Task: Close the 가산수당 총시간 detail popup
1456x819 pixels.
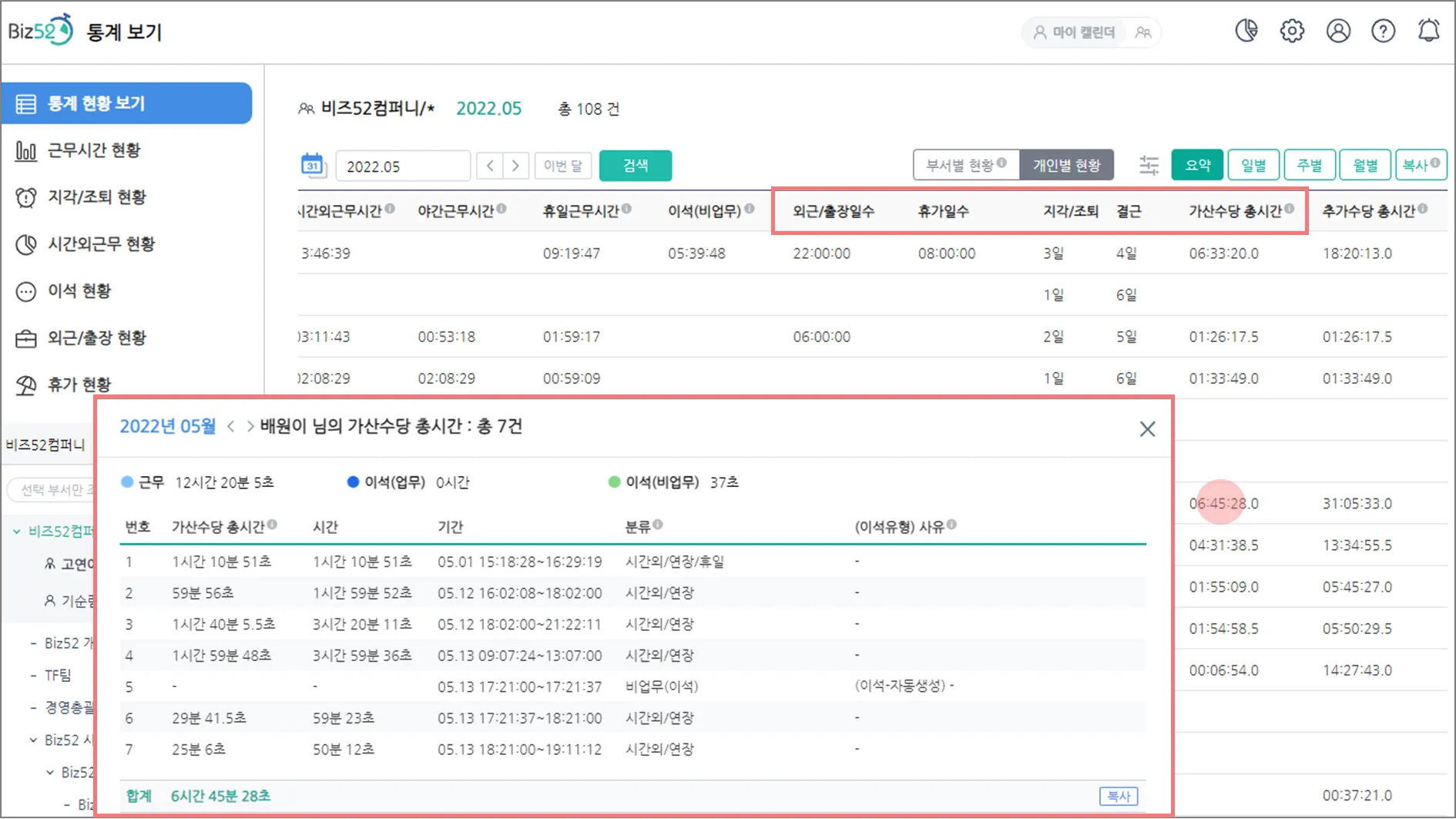Action: [x=1147, y=429]
